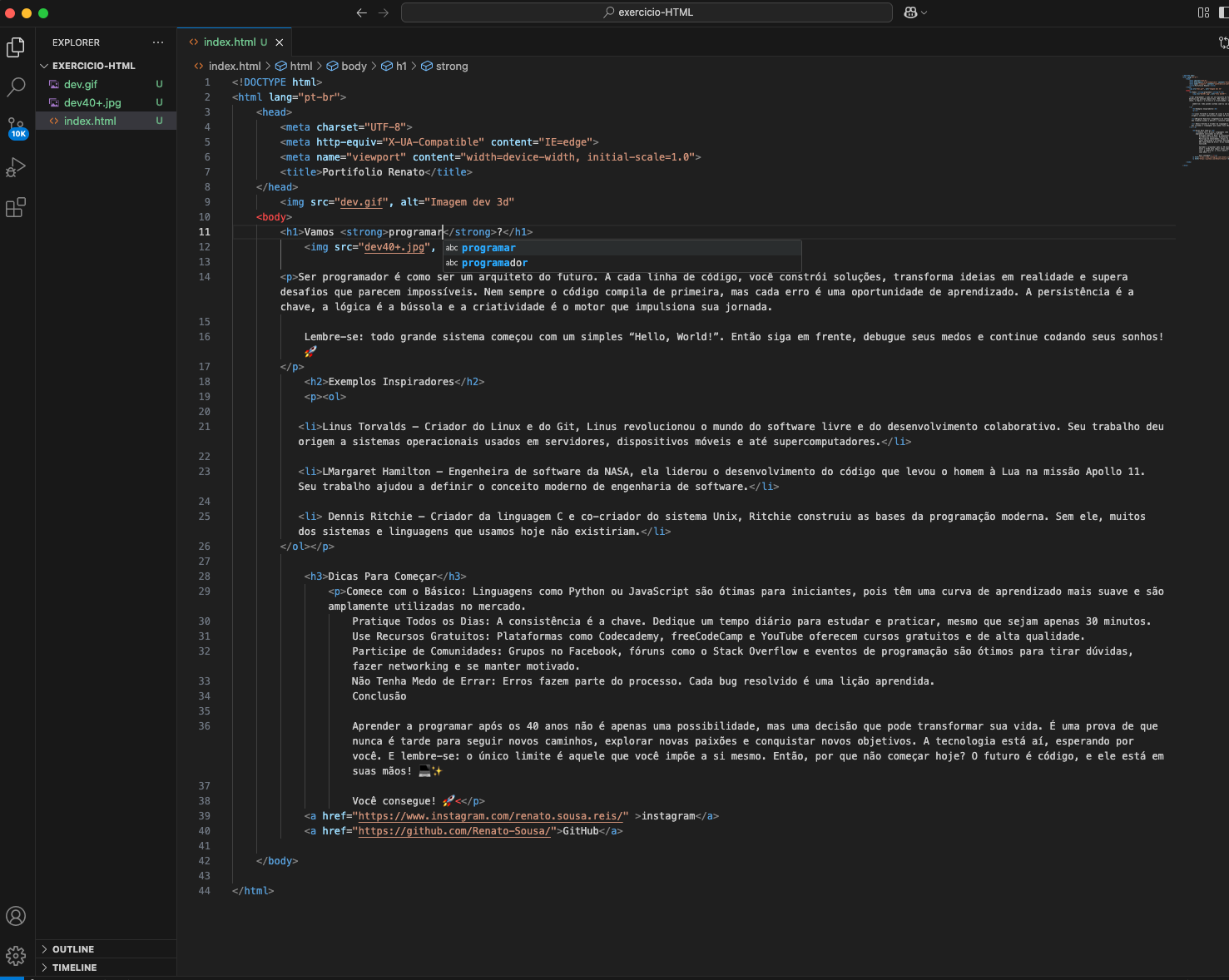Toggle the Primary Side Bar layout icon
The width and height of the screenshot is (1229, 980).
coord(1224,12)
